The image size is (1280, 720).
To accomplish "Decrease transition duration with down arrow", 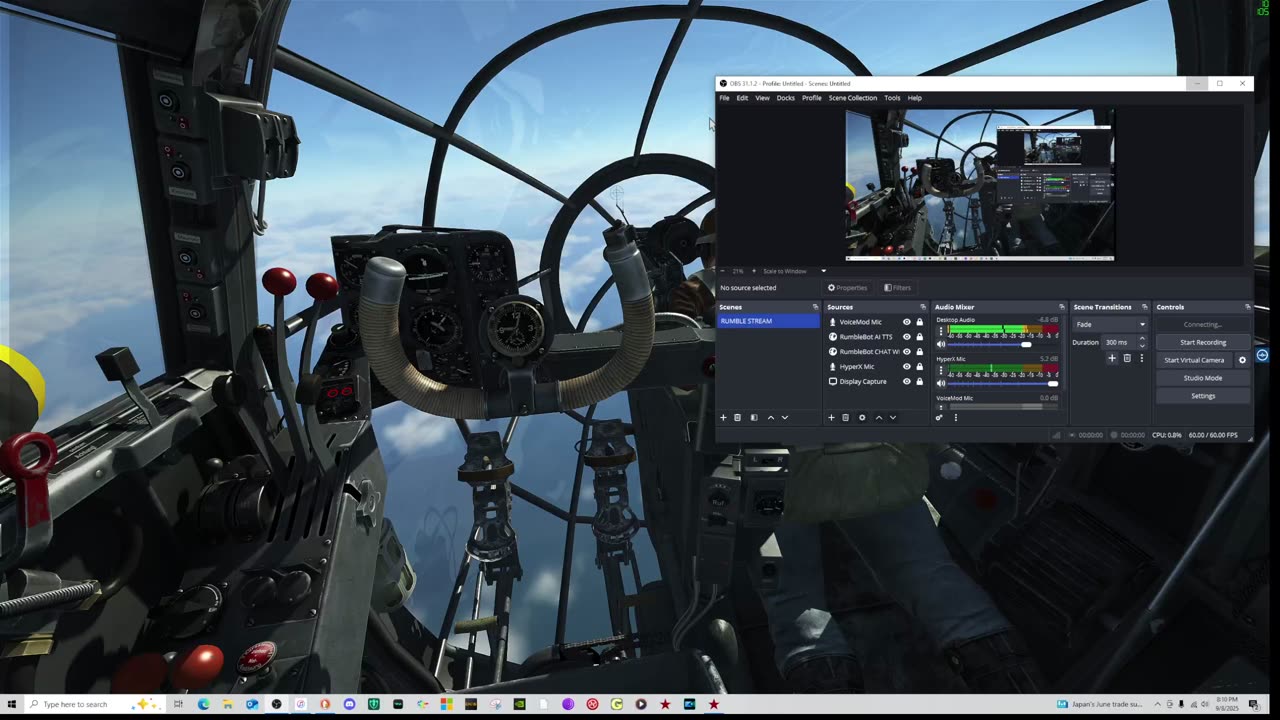I will [x=1142, y=346].
